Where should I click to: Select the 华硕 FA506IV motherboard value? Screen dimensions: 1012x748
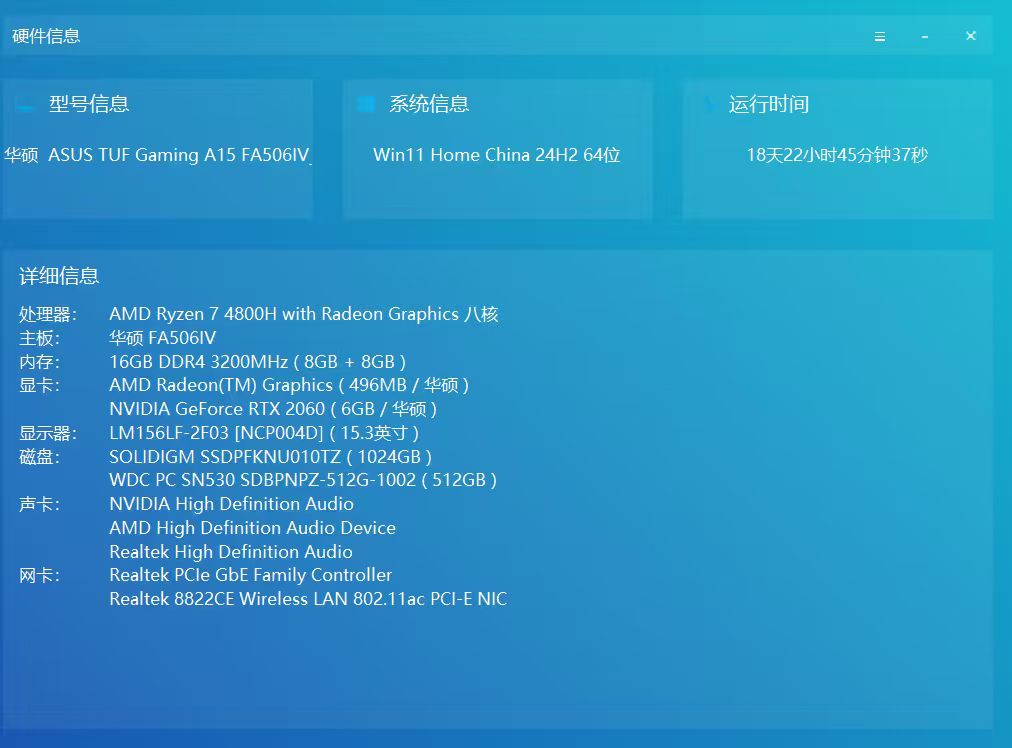(163, 338)
